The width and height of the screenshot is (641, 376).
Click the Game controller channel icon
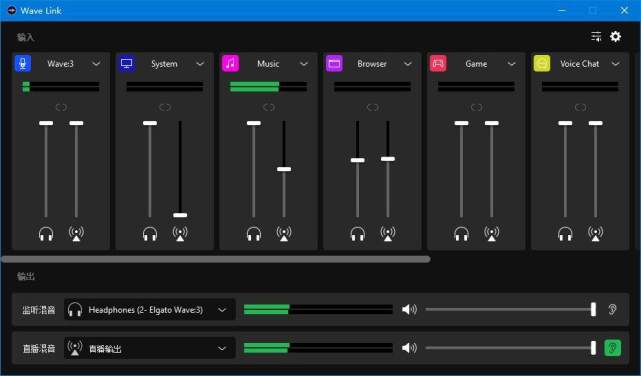tap(438, 64)
